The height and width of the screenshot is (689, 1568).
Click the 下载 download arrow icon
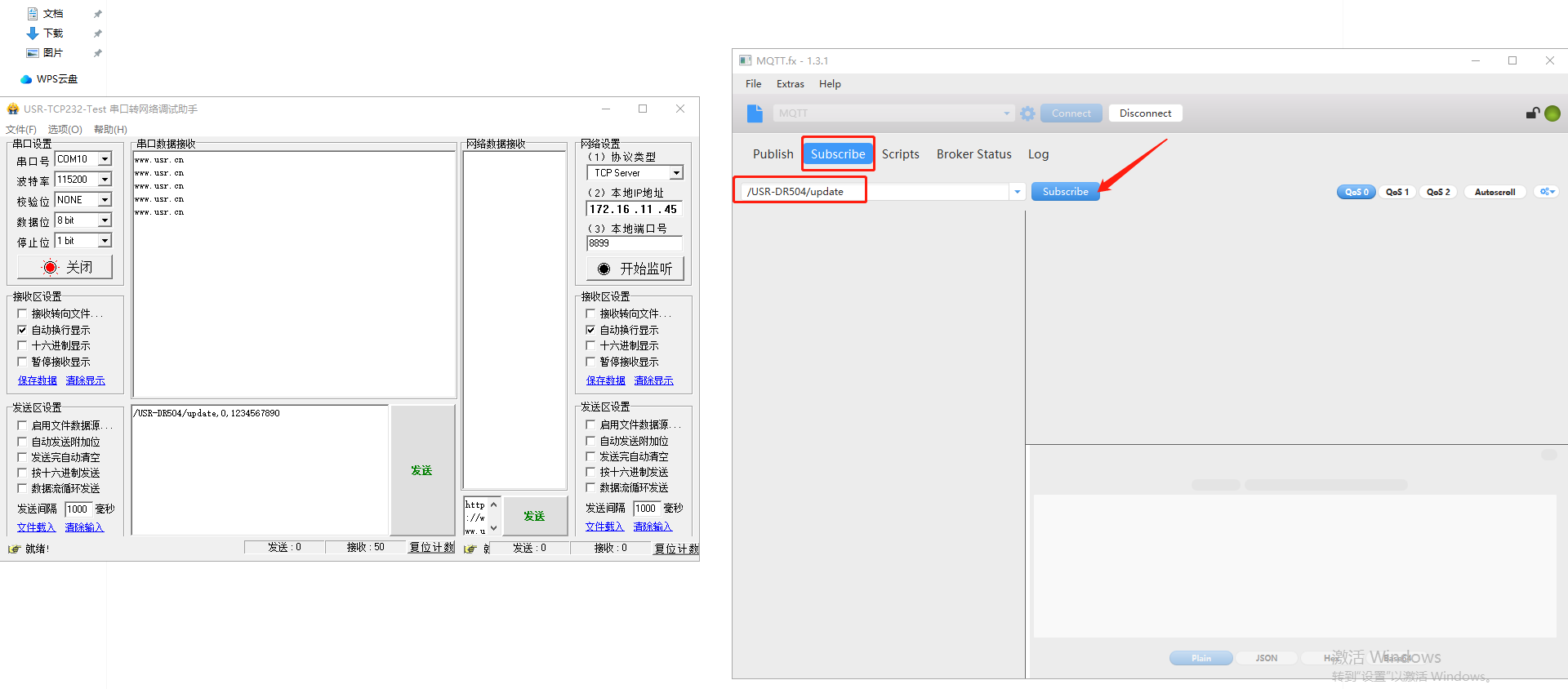coord(33,33)
